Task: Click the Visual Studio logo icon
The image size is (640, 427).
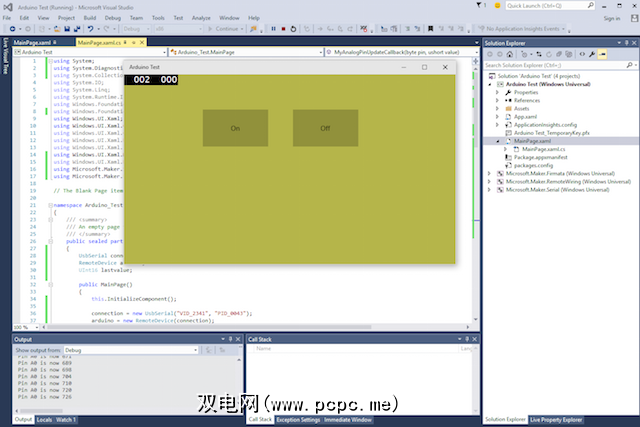Action: (x=9, y=6)
